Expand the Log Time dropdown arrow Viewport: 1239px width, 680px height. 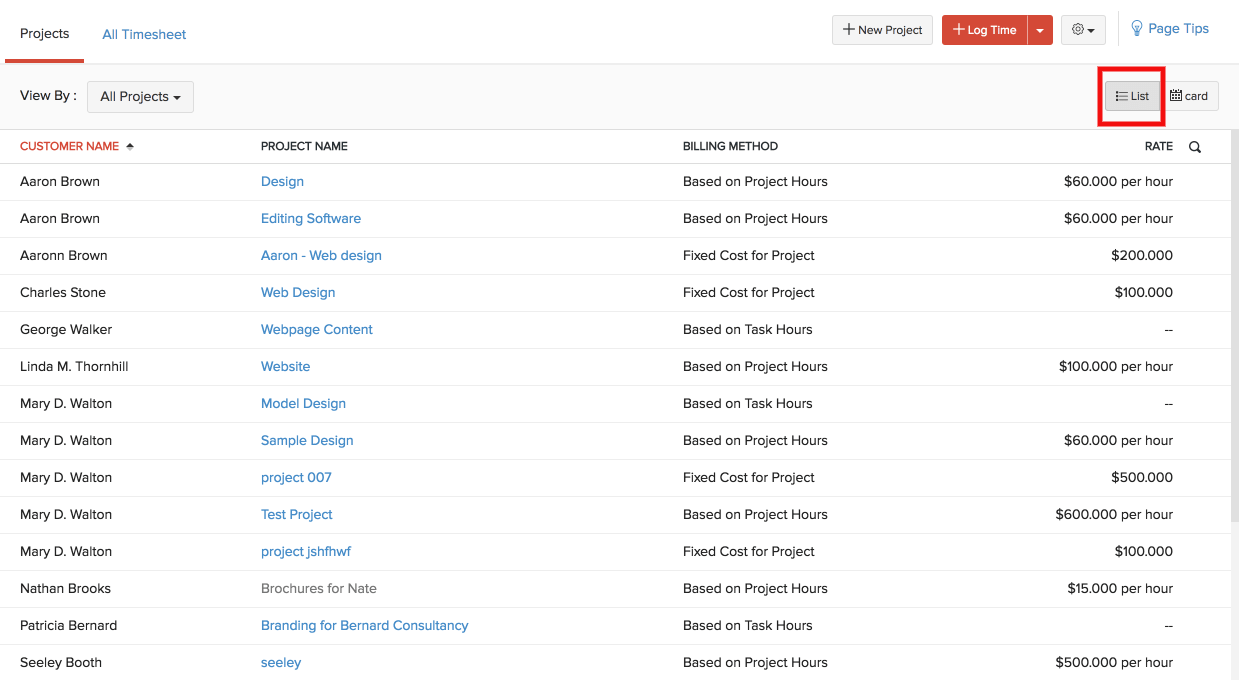(1040, 30)
